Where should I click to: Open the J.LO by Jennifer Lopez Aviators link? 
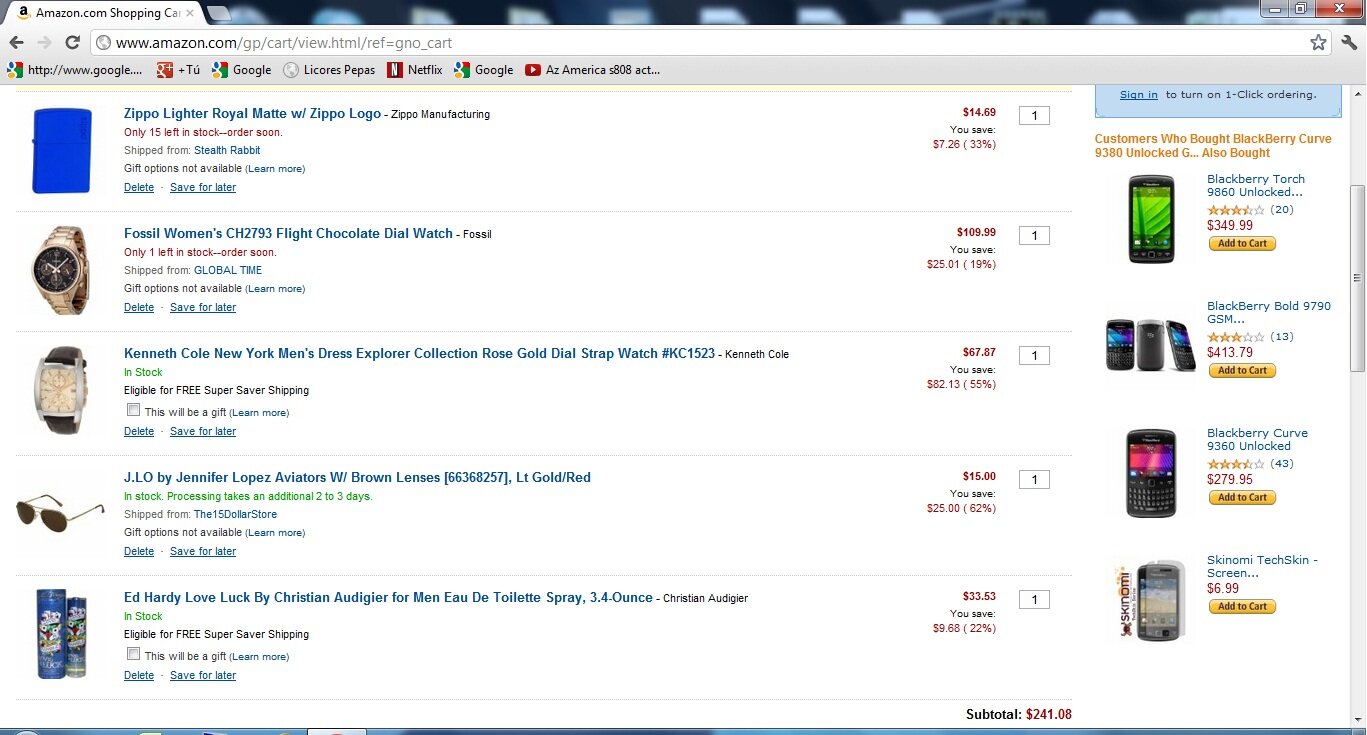click(357, 477)
